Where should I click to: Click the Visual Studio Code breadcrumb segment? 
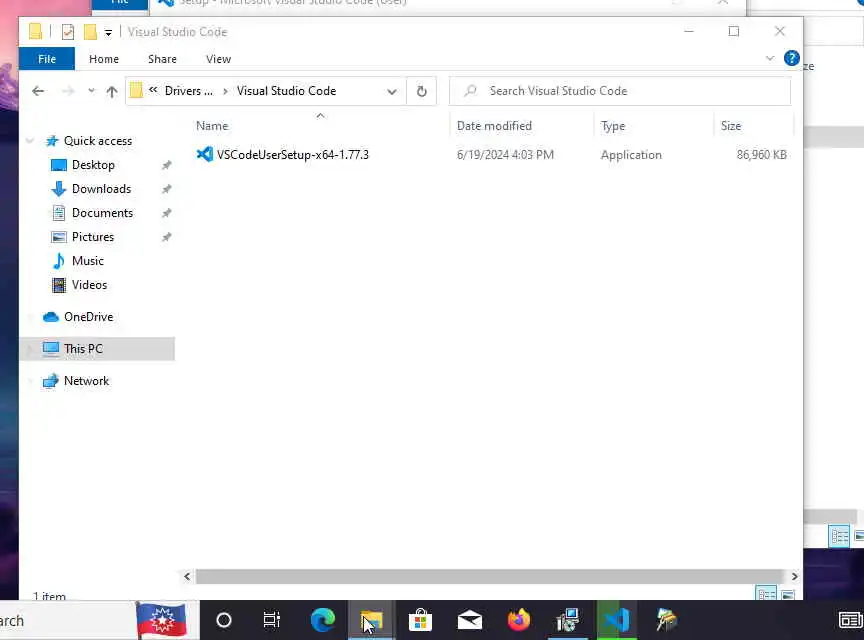[286, 91]
